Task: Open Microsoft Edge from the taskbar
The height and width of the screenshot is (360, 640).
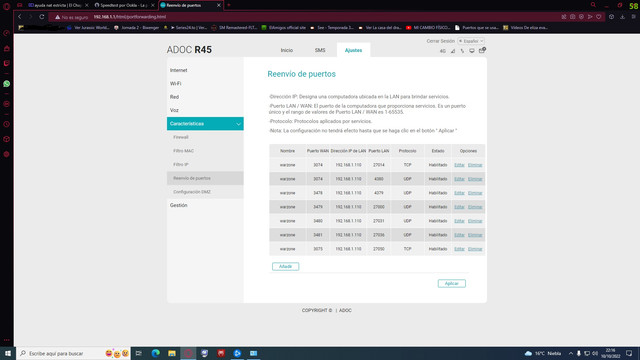Action: pyautogui.click(x=156, y=353)
